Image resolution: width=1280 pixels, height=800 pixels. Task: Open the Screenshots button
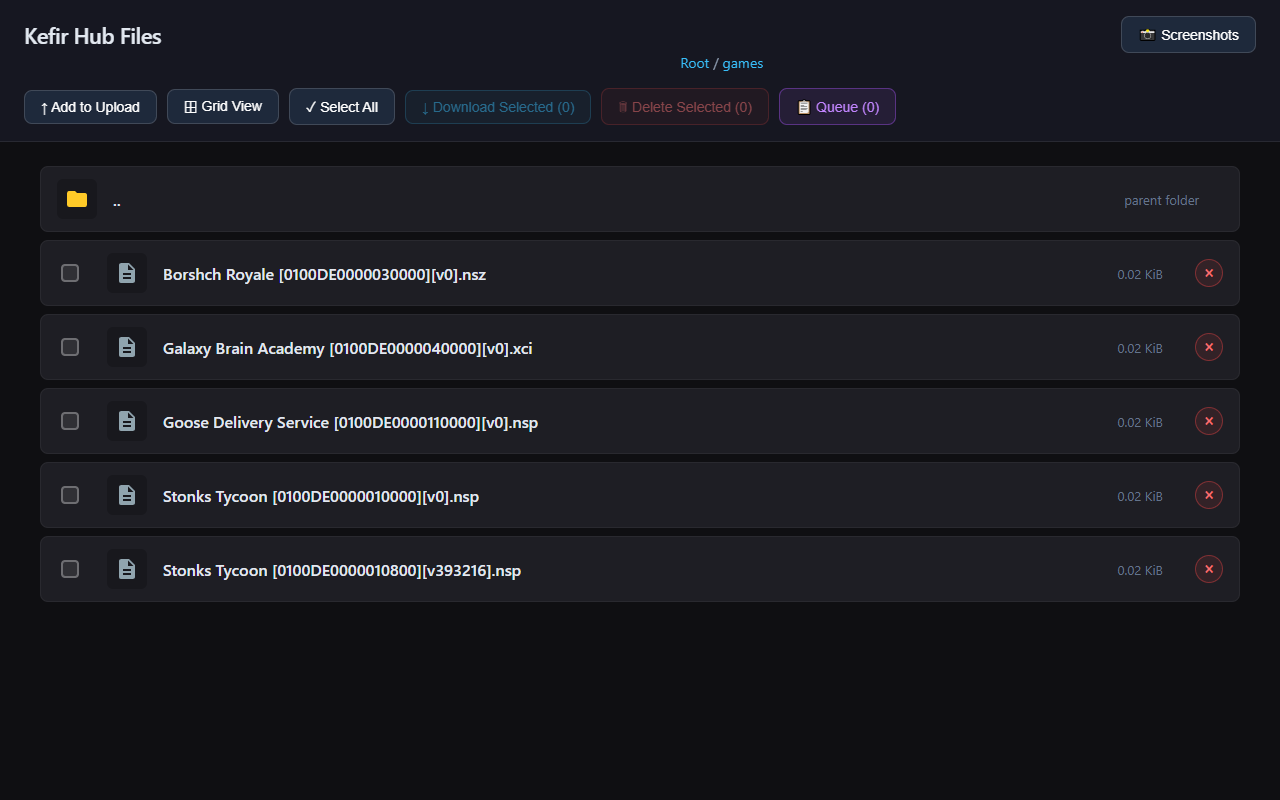coord(1188,34)
